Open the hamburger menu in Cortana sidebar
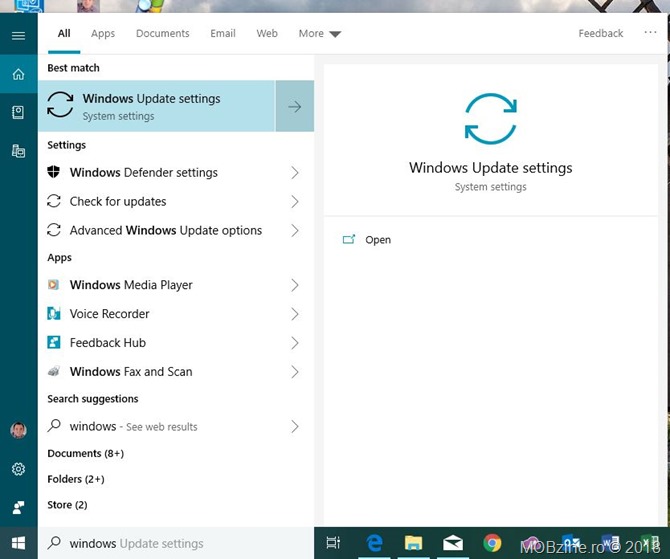This screenshot has width=670, height=559. (18, 35)
